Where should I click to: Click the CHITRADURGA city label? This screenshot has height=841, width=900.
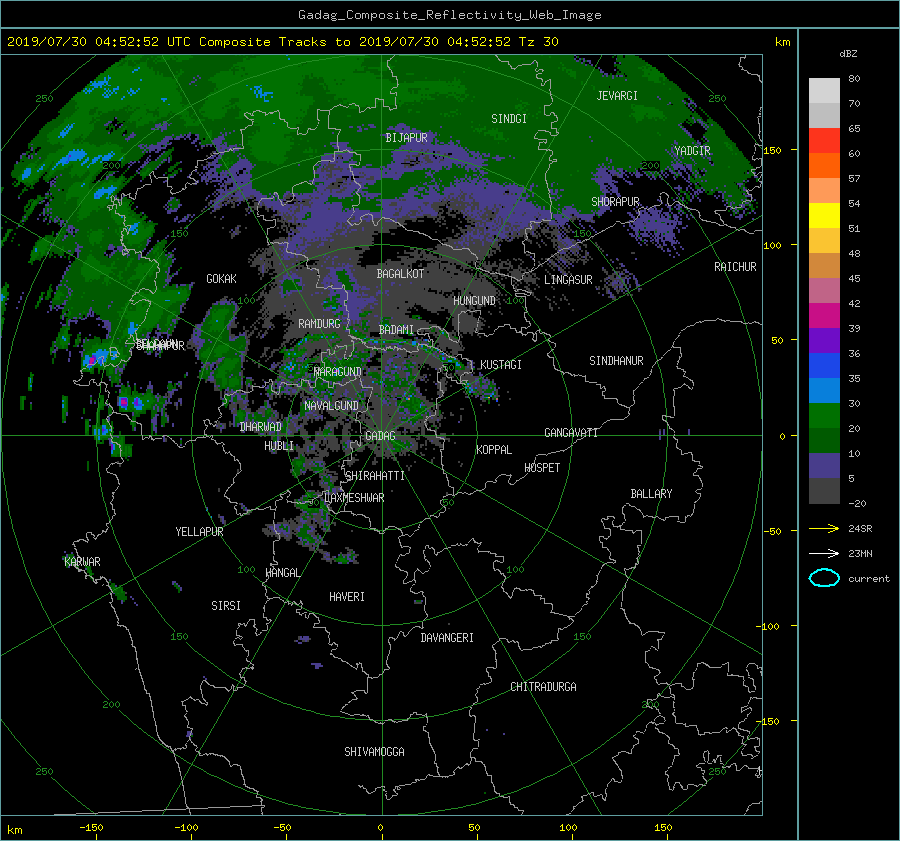click(x=543, y=687)
